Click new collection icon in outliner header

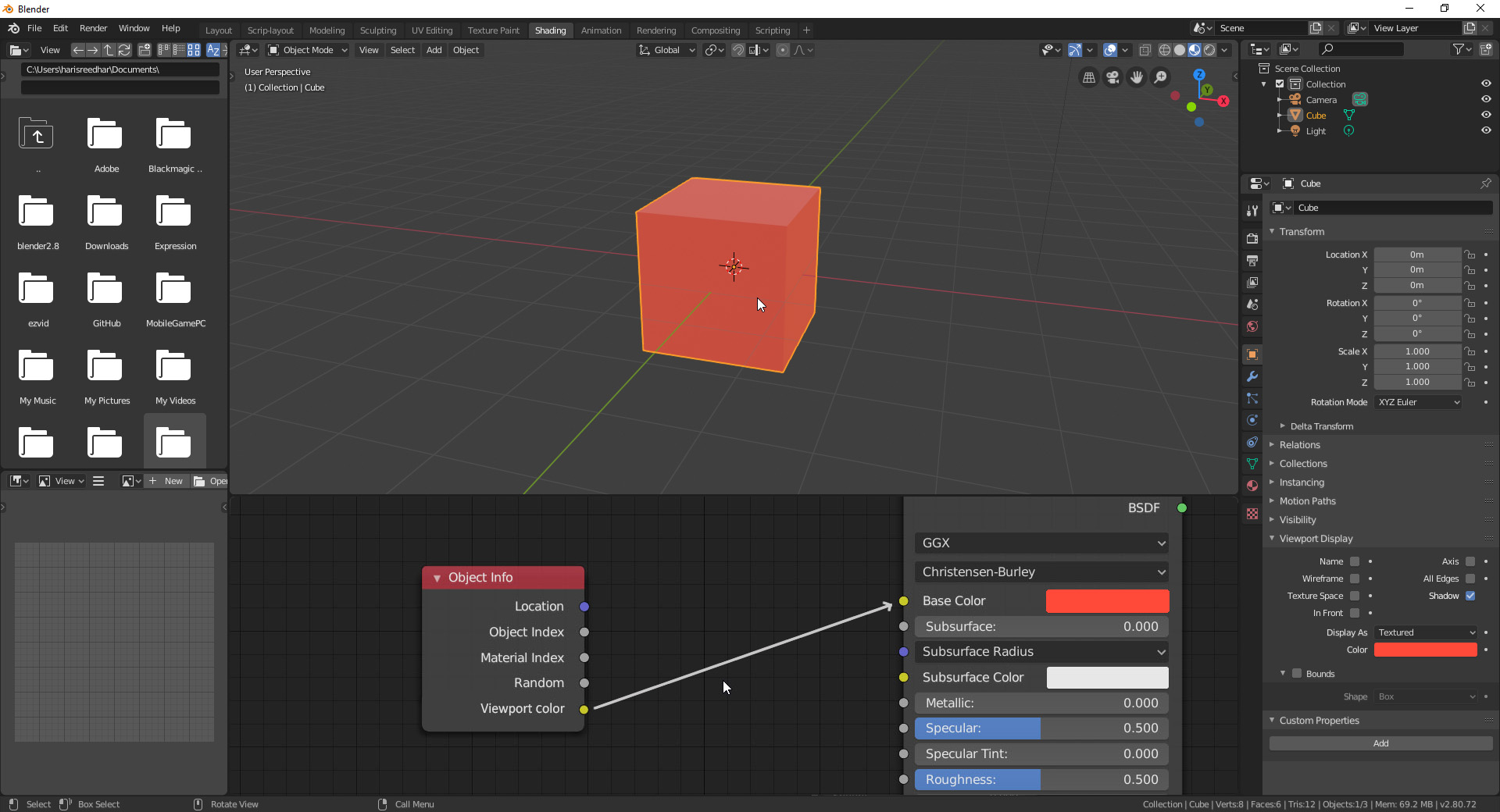[x=1485, y=49]
